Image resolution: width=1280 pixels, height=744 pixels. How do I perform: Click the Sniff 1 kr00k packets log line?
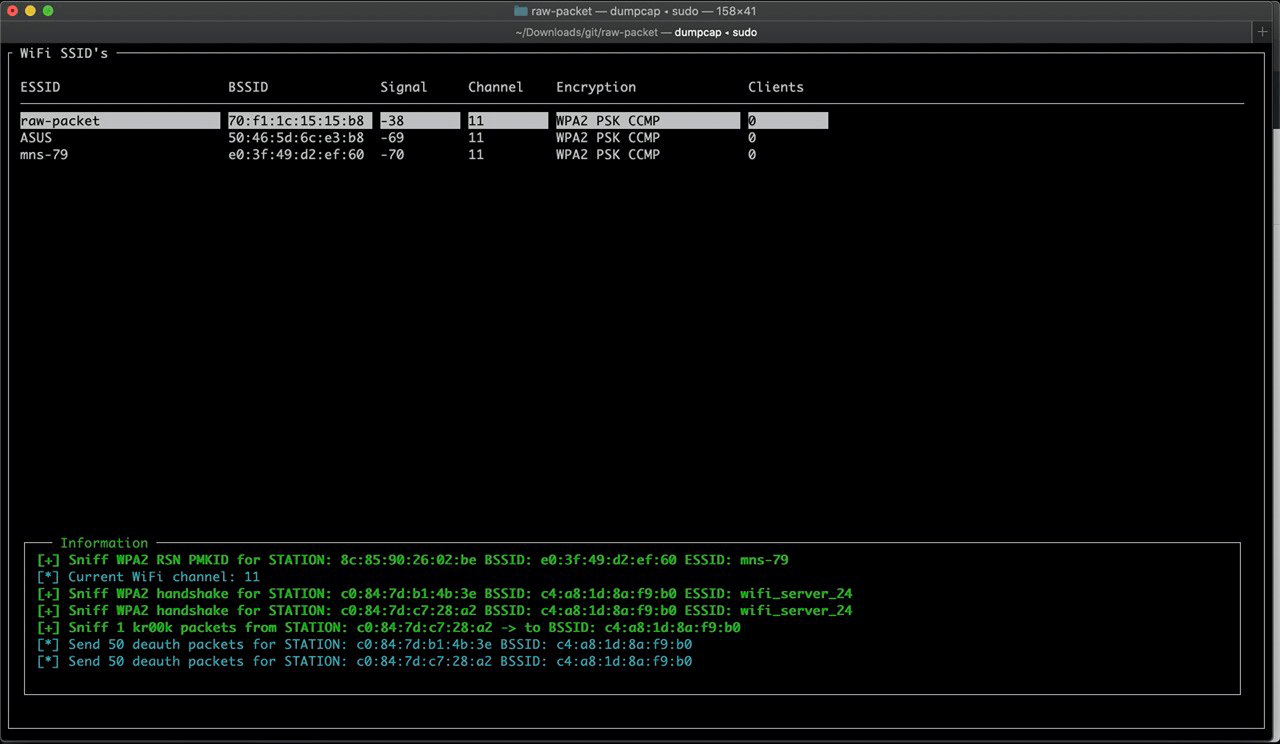(x=388, y=628)
